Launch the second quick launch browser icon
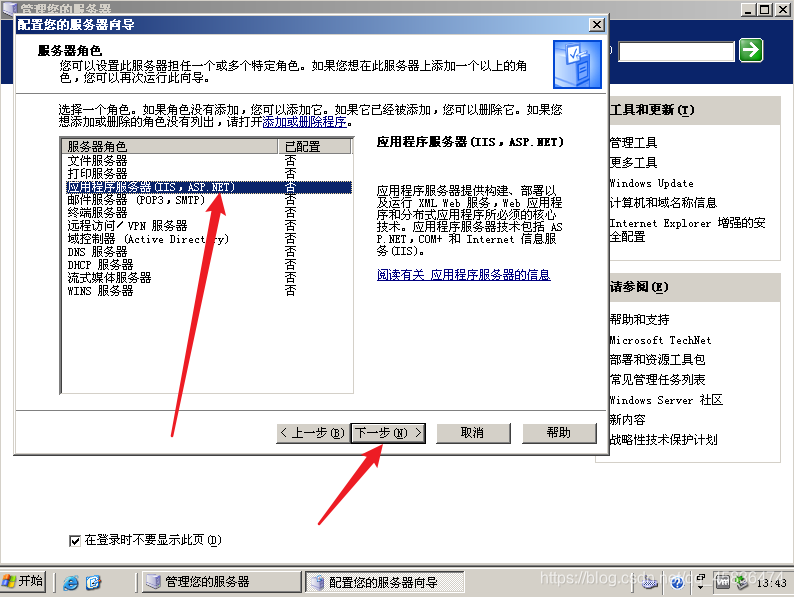794x597 pixels. (93, 583)
